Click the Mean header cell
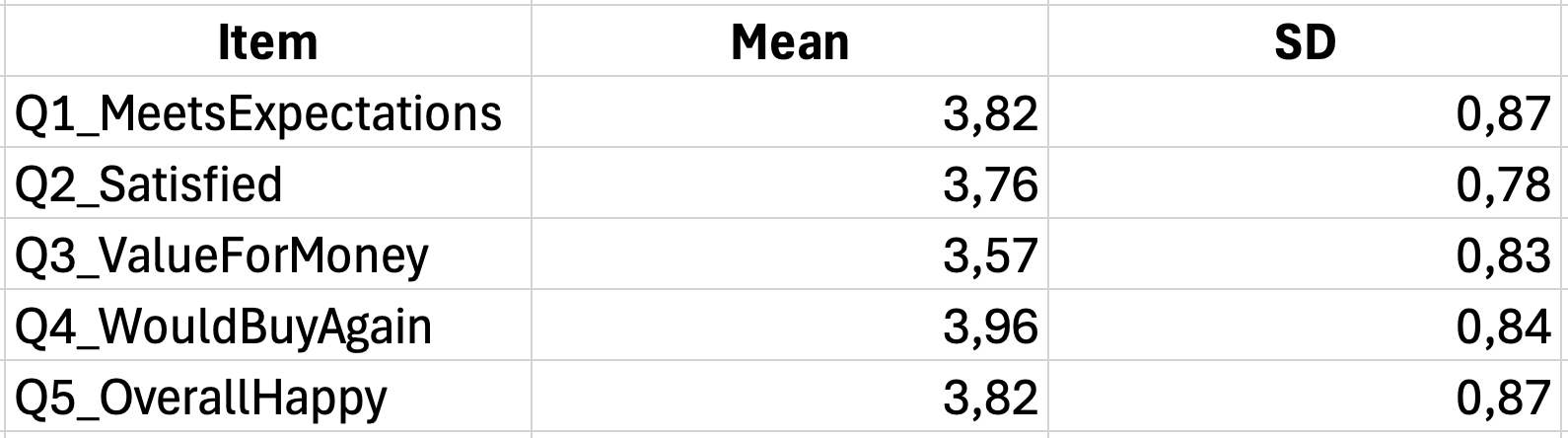The height and width of the screenshot is (438, 1568). coord(789,41)
